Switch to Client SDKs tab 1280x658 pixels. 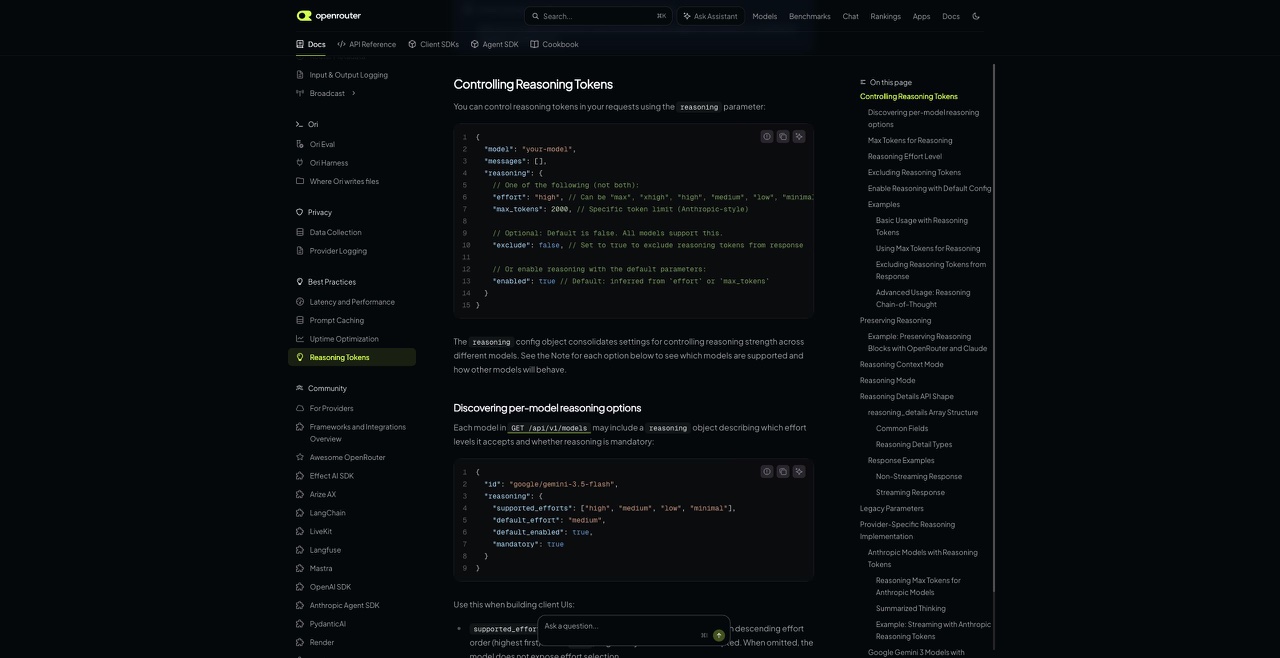tap(433, 44)
